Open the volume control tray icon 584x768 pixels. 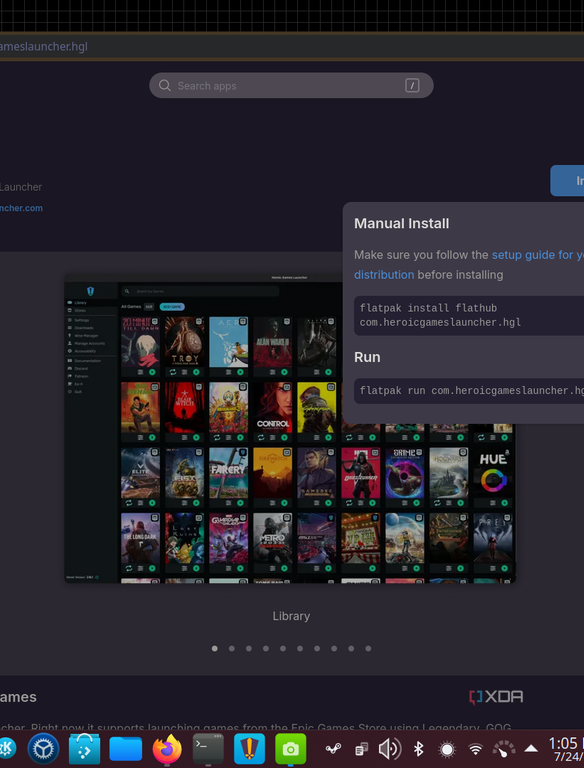[390, 749]
